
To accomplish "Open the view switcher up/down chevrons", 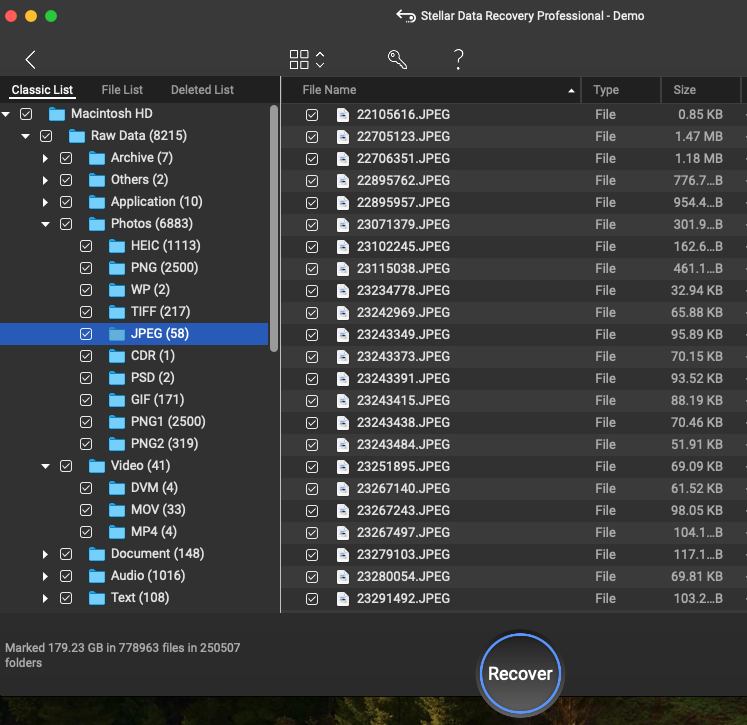I will click(320, 60).
